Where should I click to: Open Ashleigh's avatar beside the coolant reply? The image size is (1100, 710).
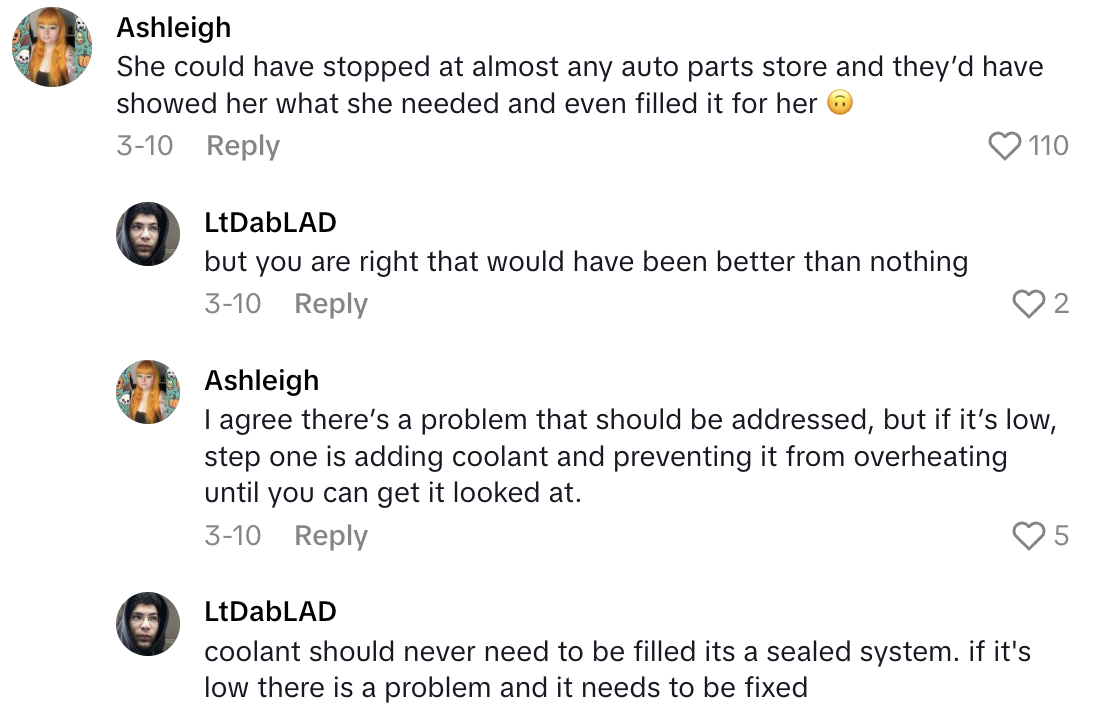[x=148, y=392]
